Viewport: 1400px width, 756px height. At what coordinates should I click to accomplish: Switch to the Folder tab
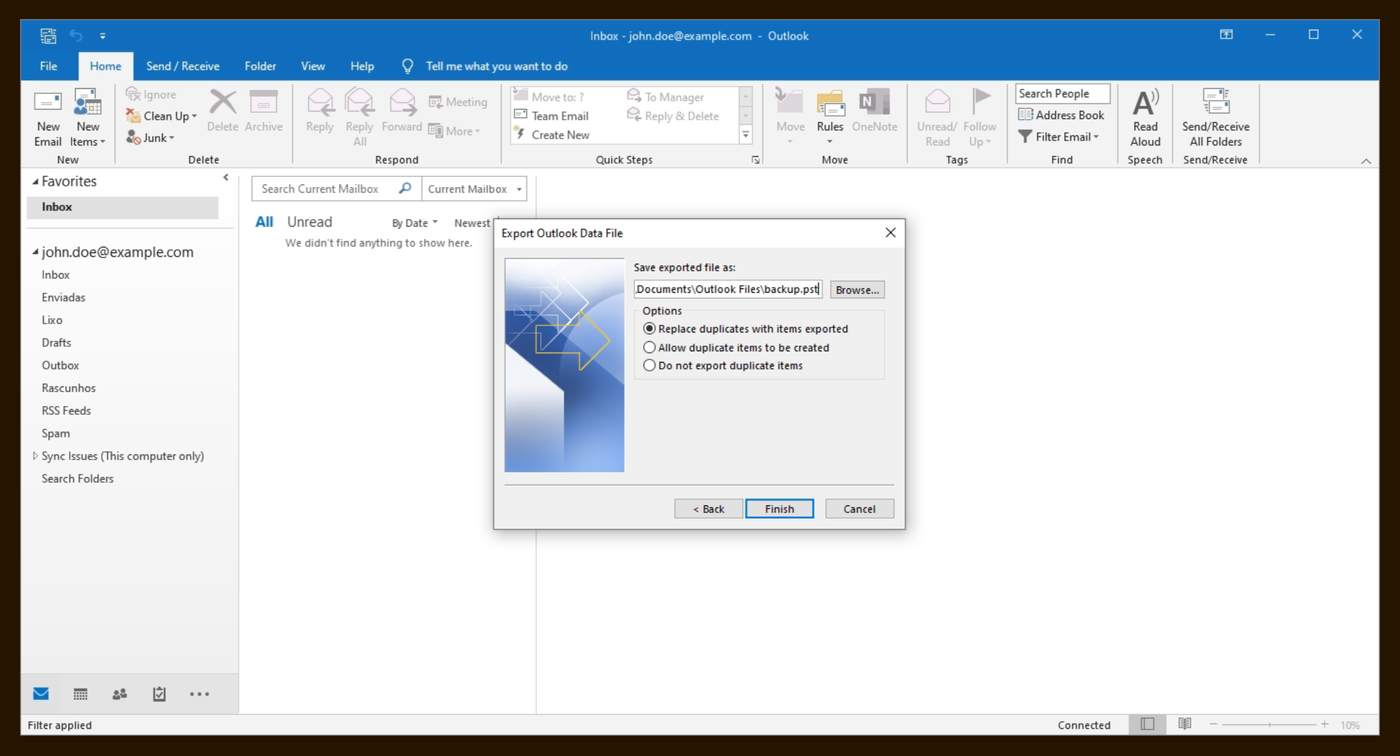(260, 66)
